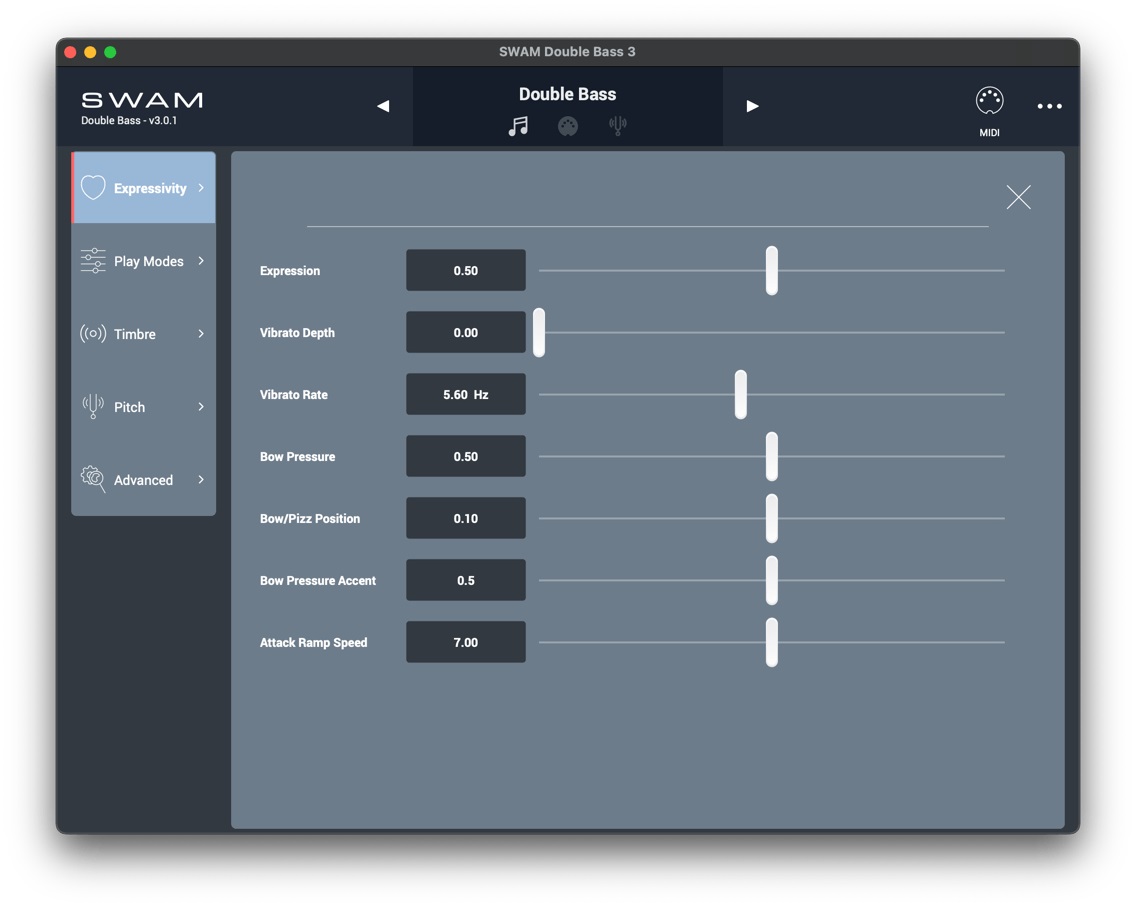Click the sound wave icon for Timbre

(93, 333)
